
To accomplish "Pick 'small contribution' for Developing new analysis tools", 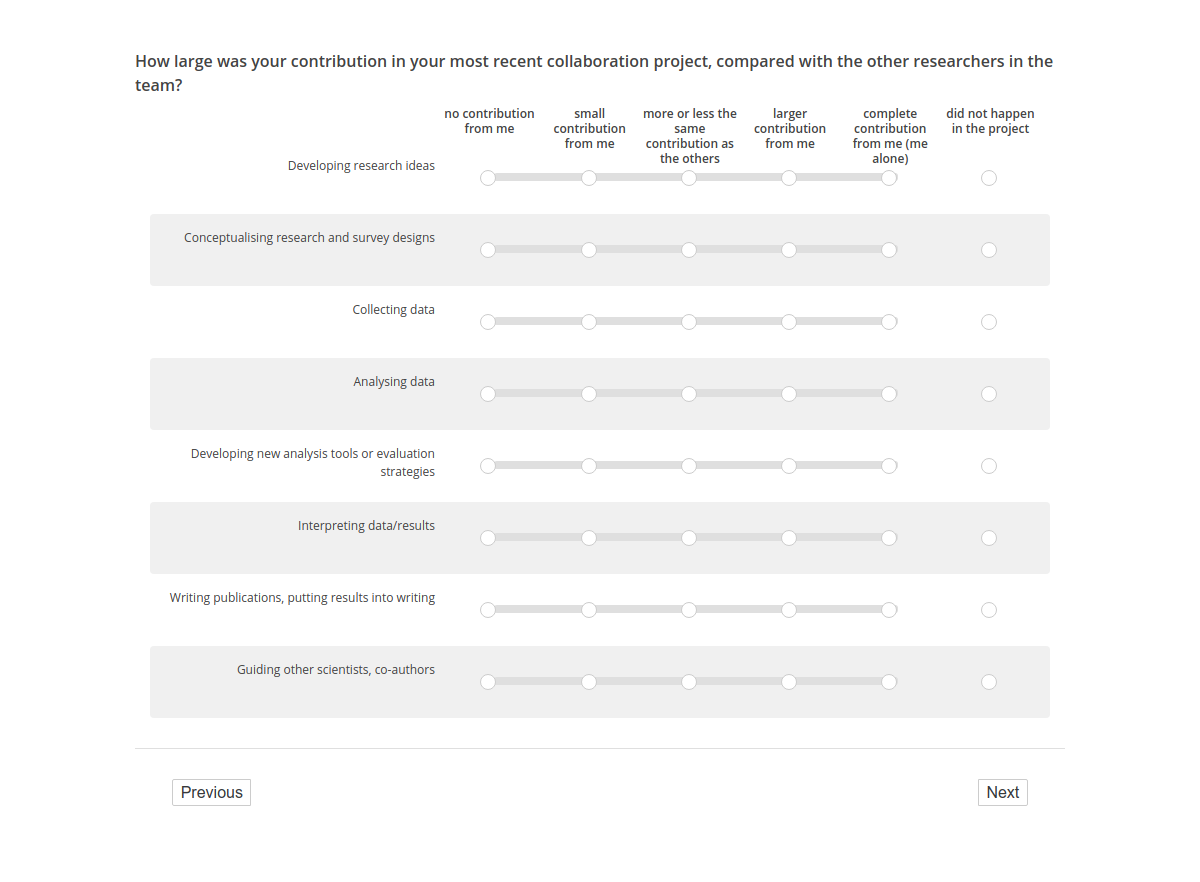I will pos(589,466).
